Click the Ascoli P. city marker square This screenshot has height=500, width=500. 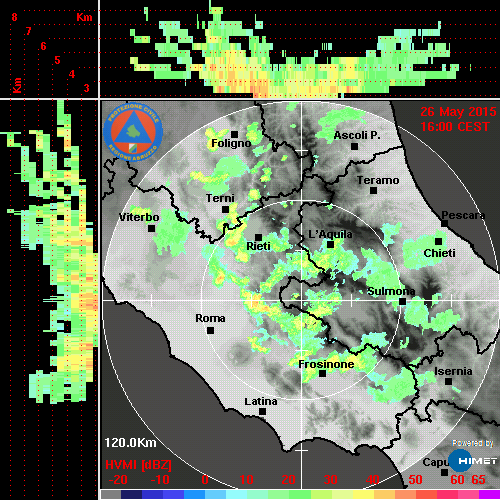point(355,146)
